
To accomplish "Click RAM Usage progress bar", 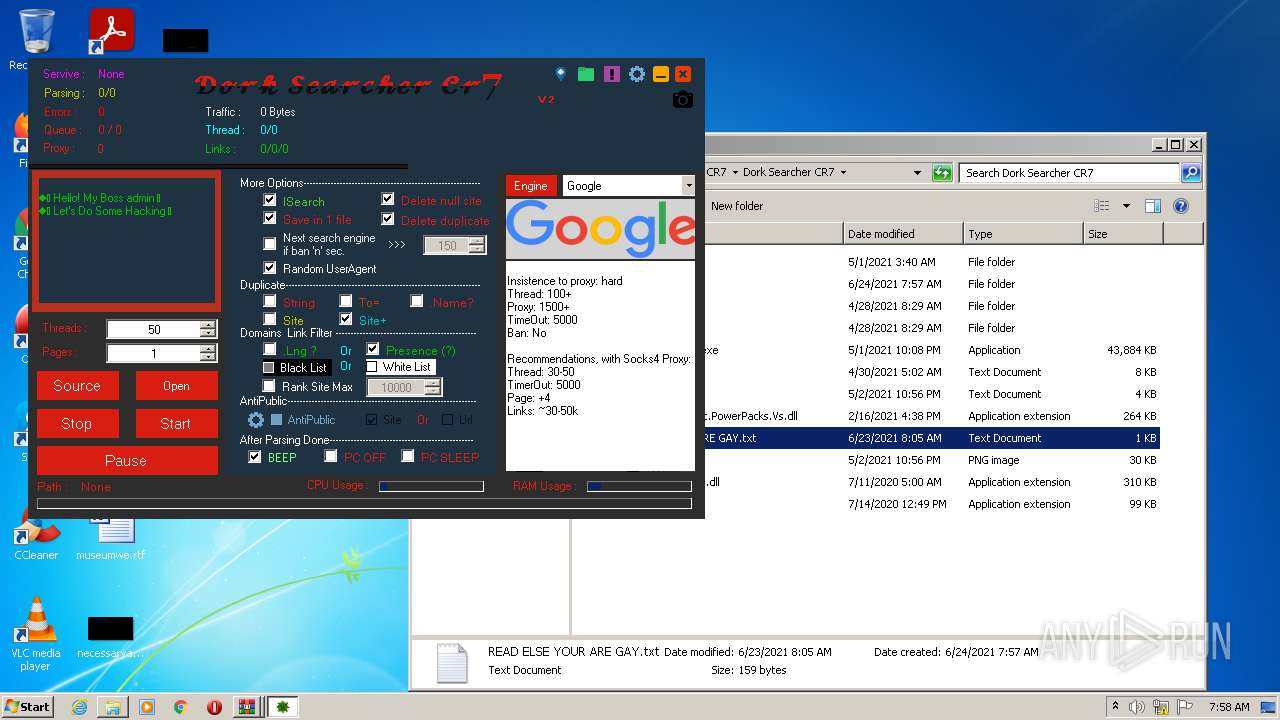I will click(x=639, y=486).
